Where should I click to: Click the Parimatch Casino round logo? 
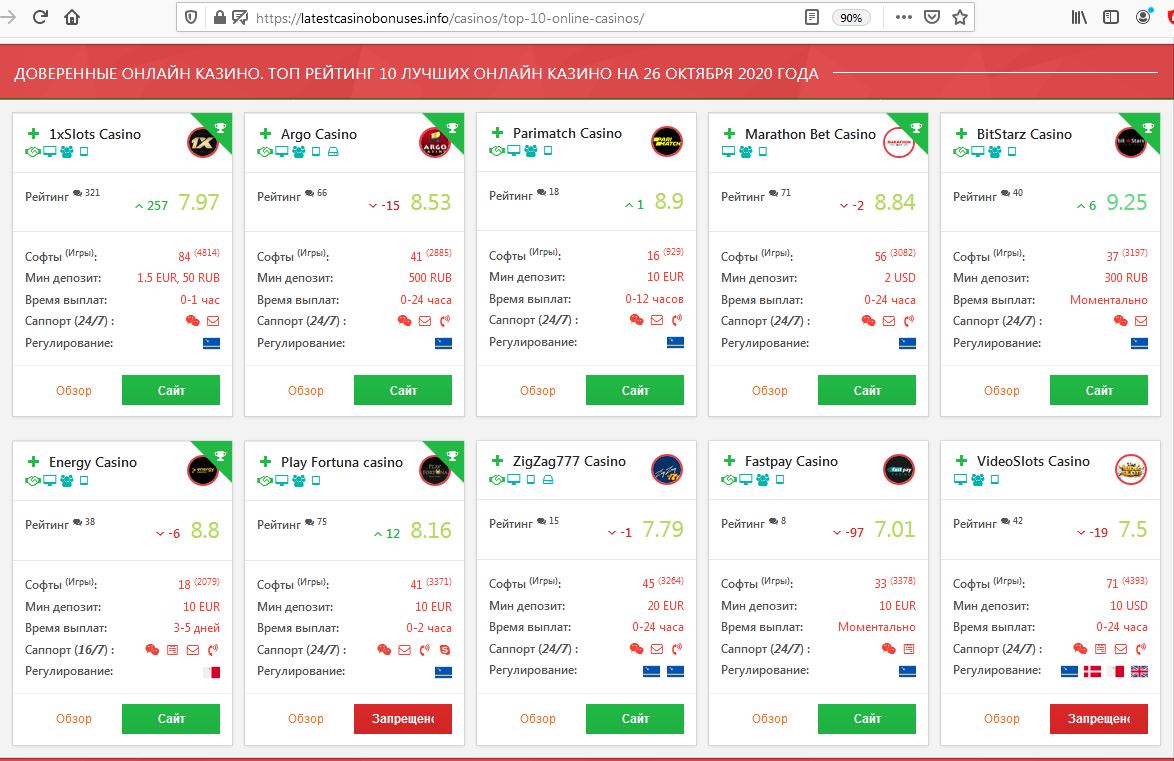[666, 141]
